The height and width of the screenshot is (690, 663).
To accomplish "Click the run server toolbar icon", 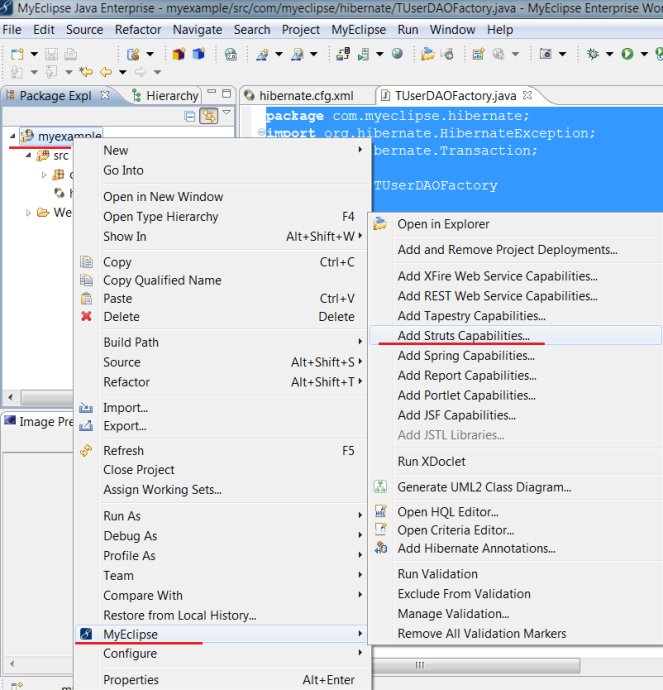I will (363, 54).
